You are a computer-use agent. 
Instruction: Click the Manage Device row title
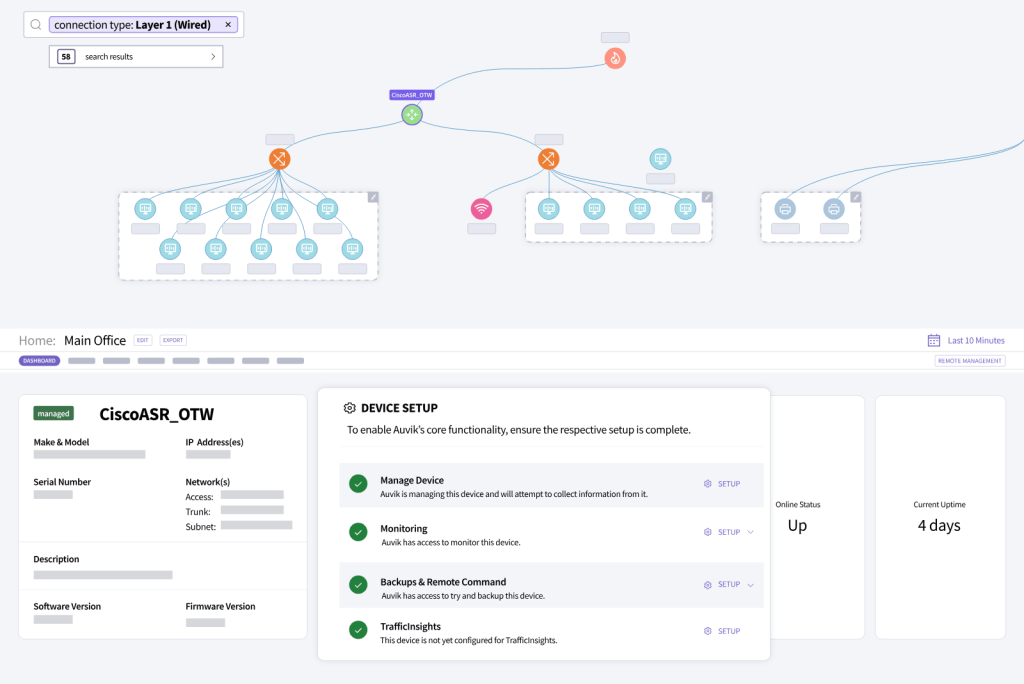tap(412, 480)
